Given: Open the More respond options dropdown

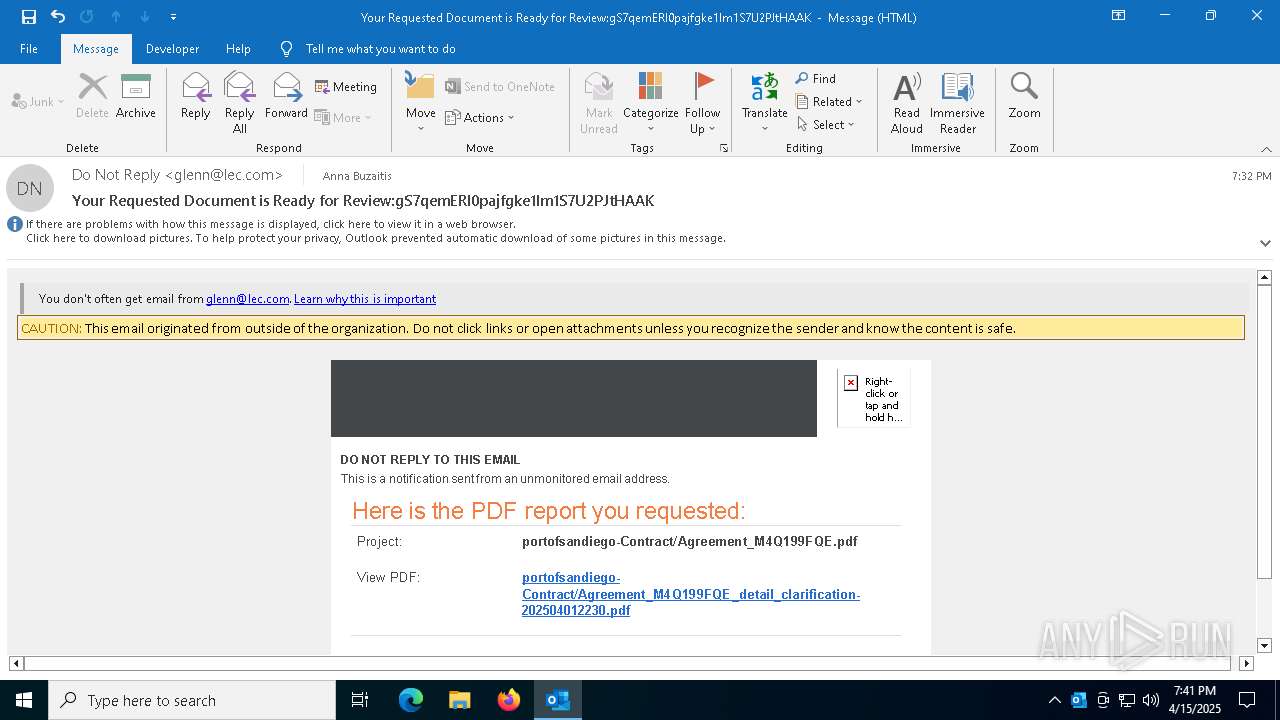Looking at the screenshot, I should coord(343,117).
